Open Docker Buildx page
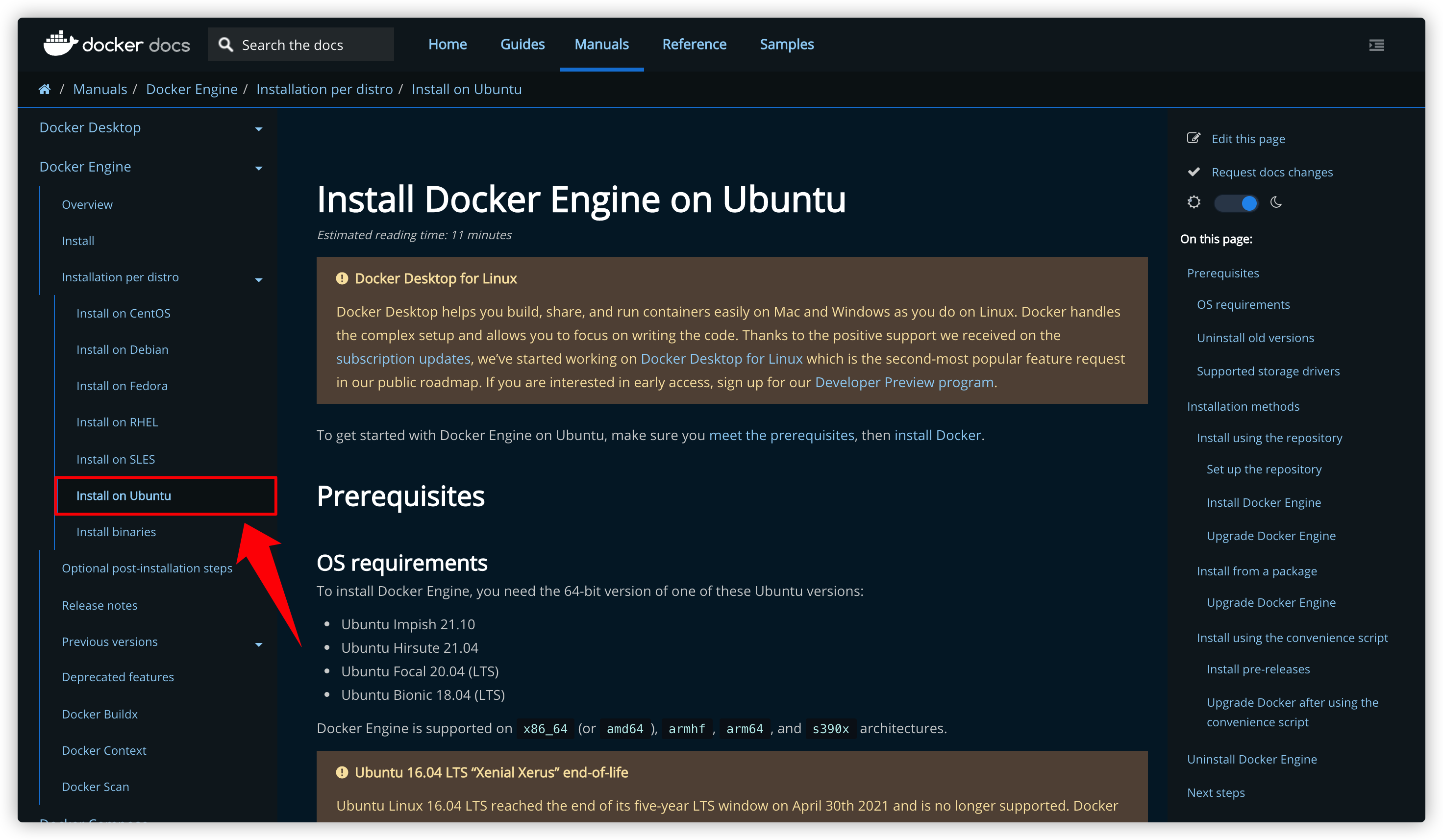Image resolution: width=1443 pixels, height=840 pixels. [x=100, y=714]
